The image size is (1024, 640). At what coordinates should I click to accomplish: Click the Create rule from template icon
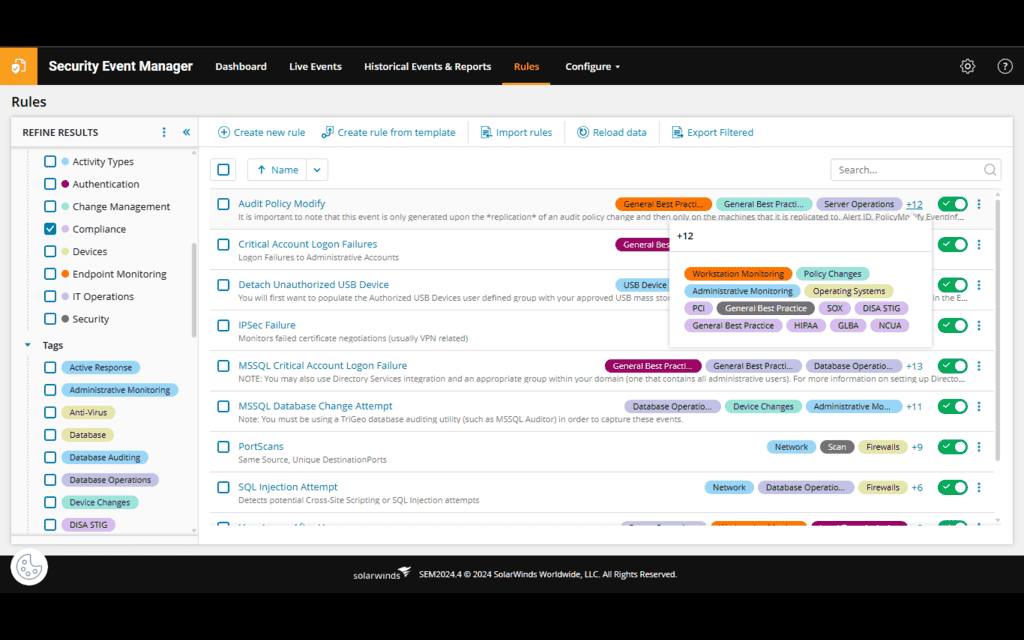point(327,132)
